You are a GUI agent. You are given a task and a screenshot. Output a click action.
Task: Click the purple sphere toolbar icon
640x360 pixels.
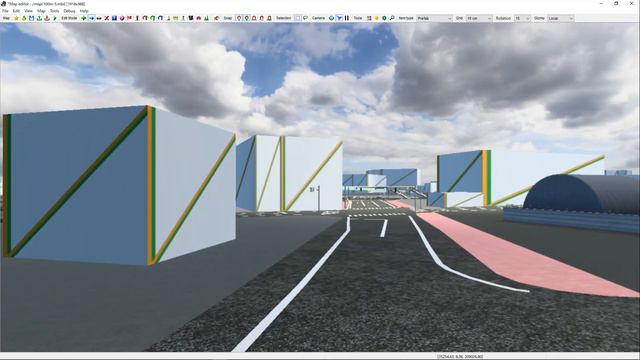[x=122, y=18]
